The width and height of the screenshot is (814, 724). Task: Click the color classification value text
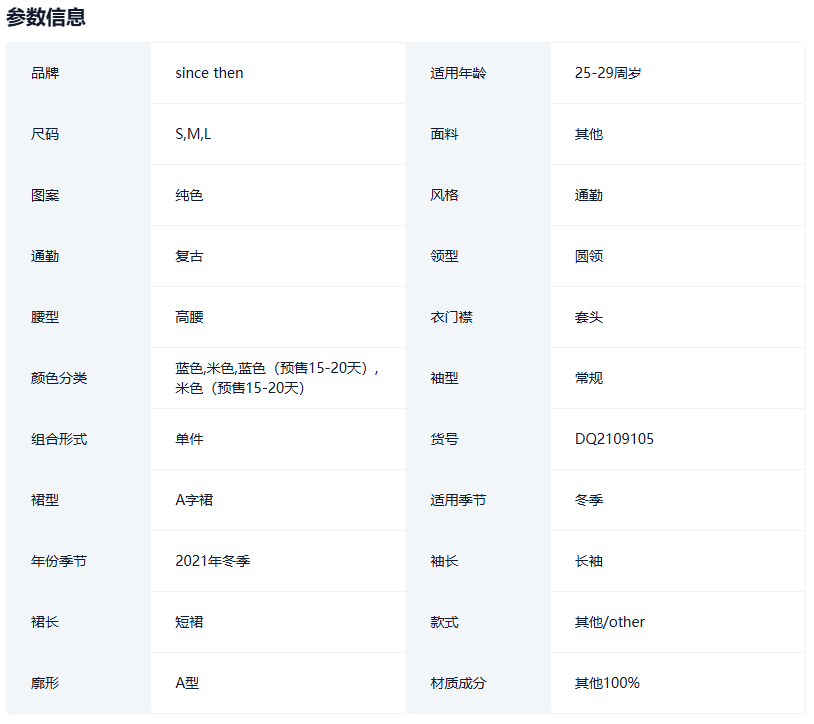click(x=276, y=378)
